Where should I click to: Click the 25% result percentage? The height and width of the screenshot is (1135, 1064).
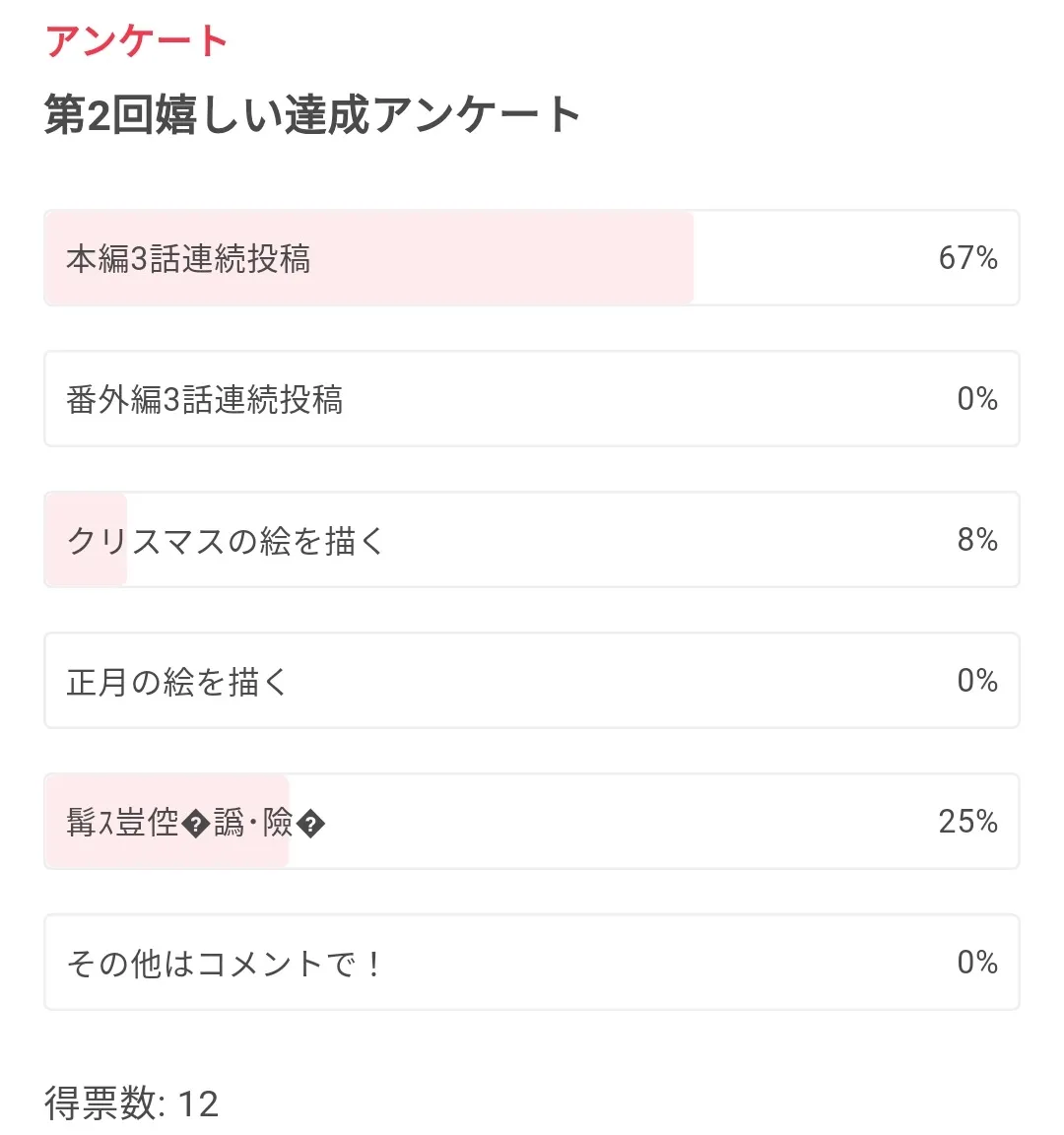point(967,822)
